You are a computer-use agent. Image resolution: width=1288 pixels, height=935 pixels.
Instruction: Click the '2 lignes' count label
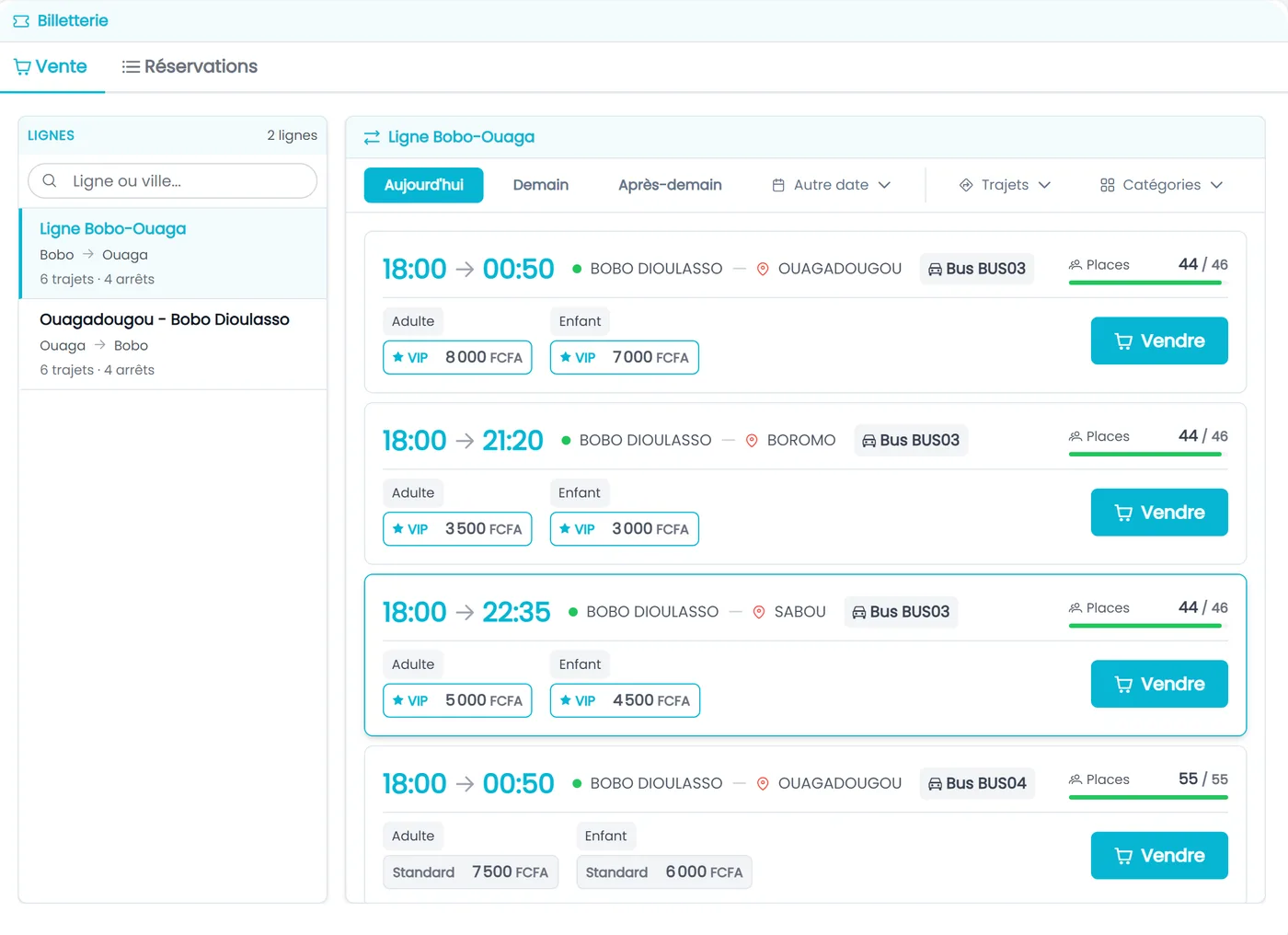[293, 135]
